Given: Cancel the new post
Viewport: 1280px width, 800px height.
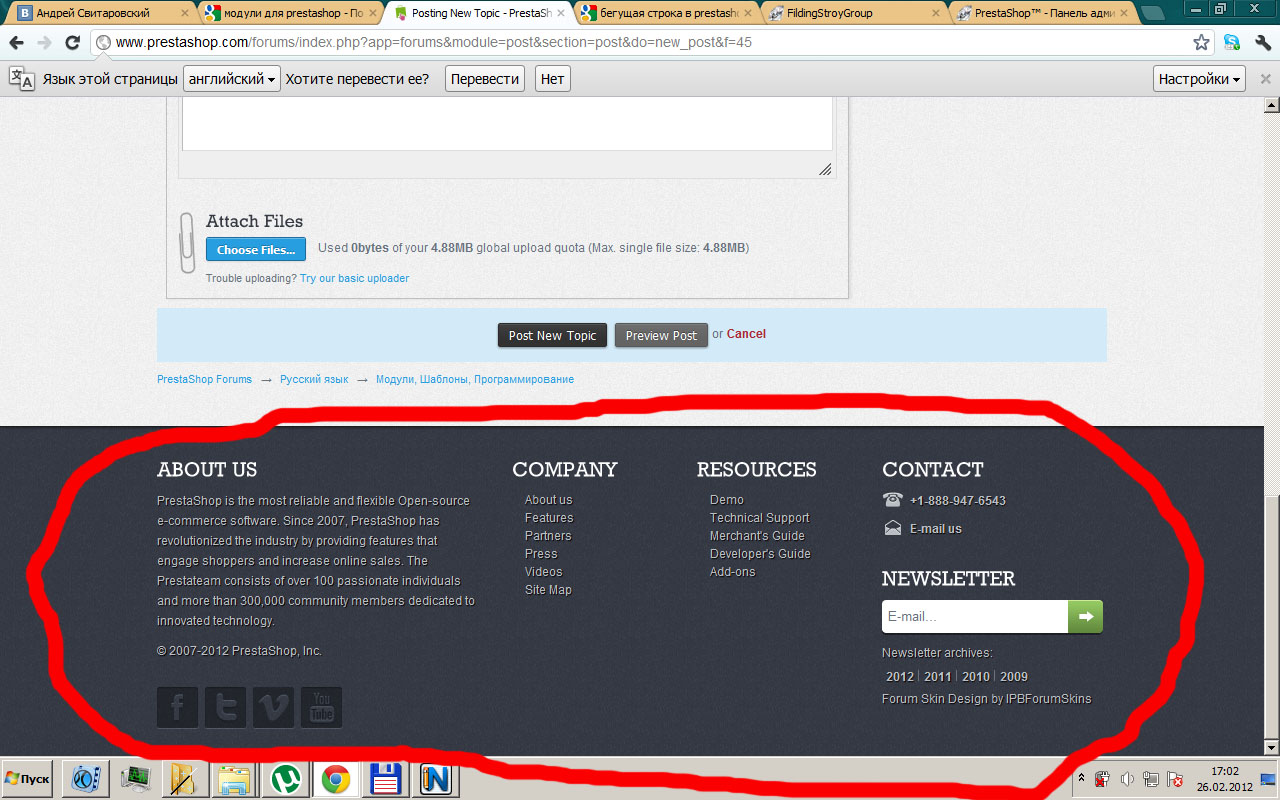Looking at the screenshot, I should 746,334.
